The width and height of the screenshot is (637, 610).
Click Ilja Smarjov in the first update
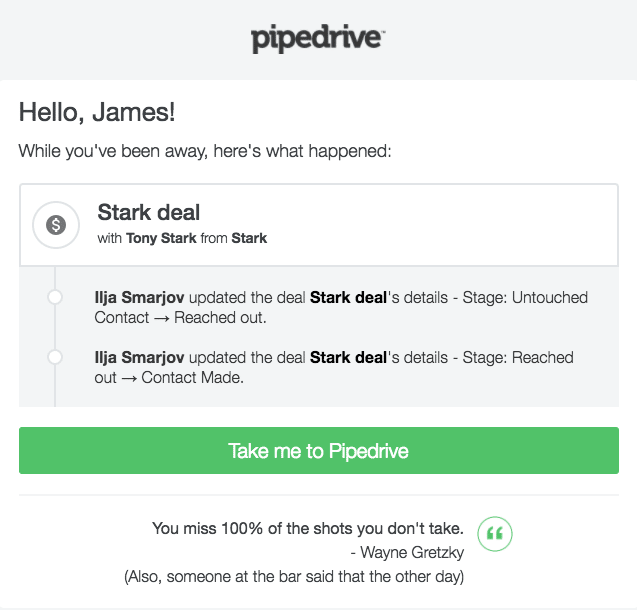139,297
